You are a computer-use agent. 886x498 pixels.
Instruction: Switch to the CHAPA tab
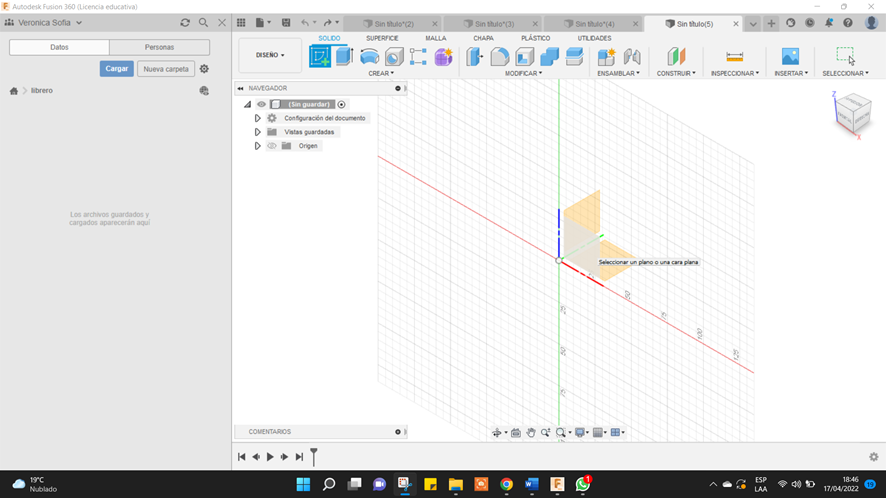483,38
